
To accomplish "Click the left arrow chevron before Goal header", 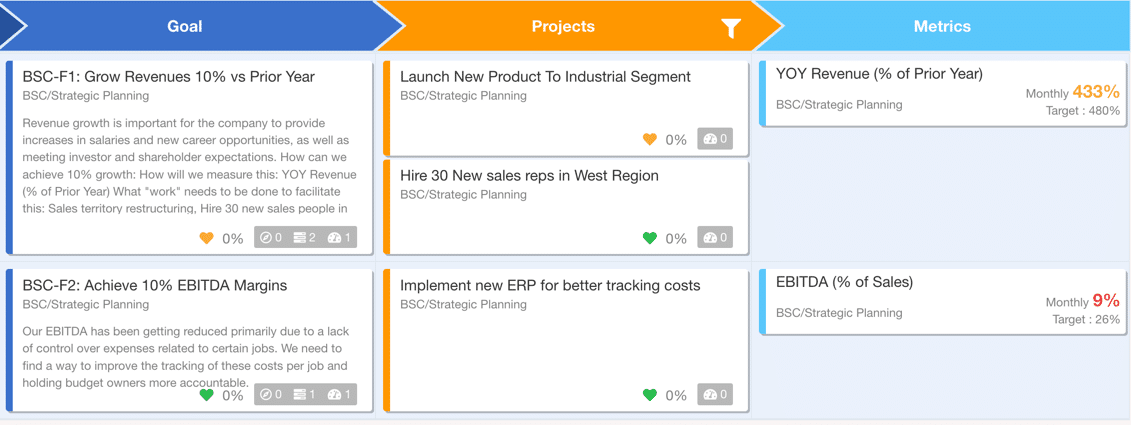I will [x=13, y=26].
